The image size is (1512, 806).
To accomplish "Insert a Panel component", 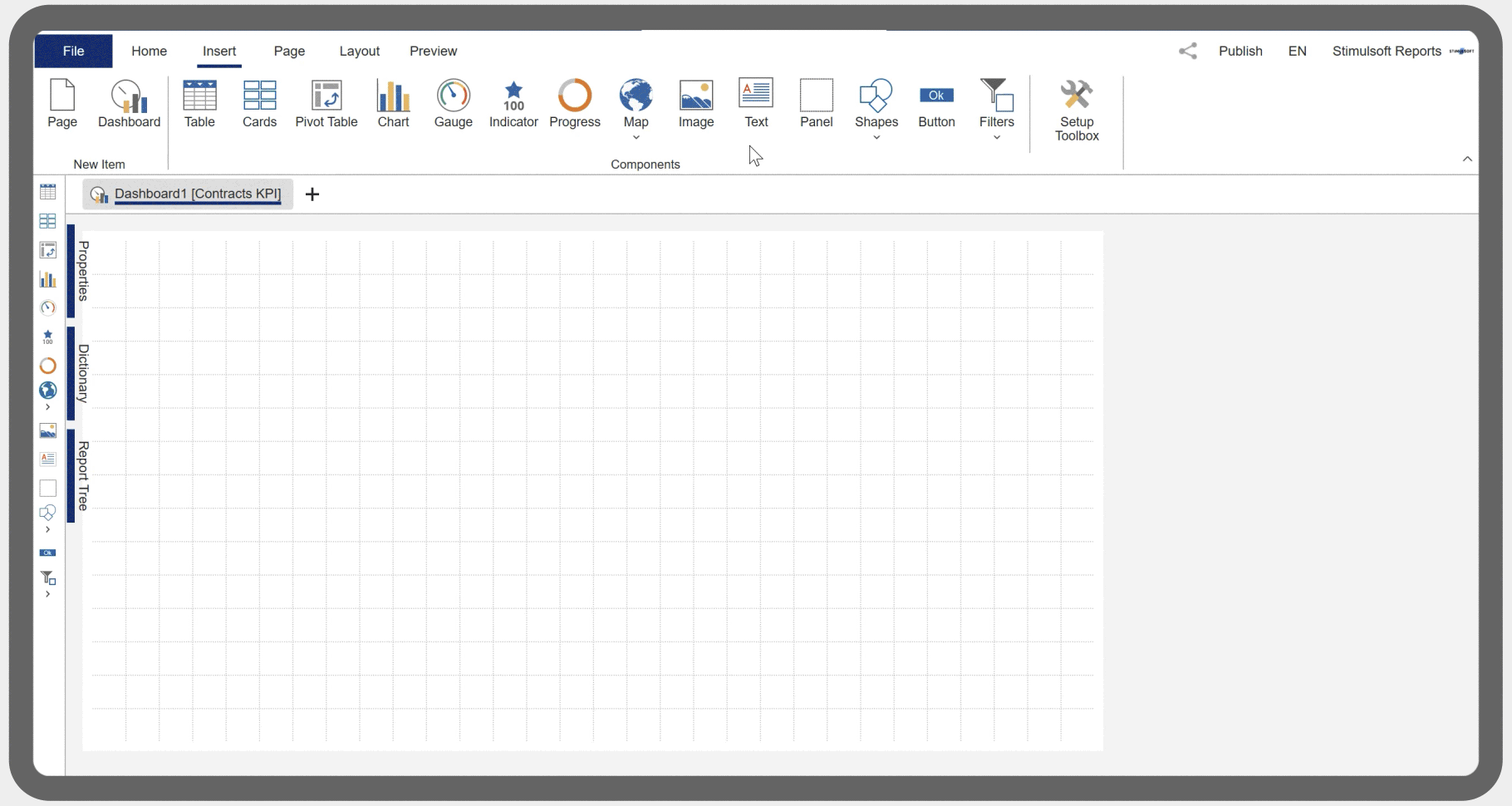I will coord(816,104).
